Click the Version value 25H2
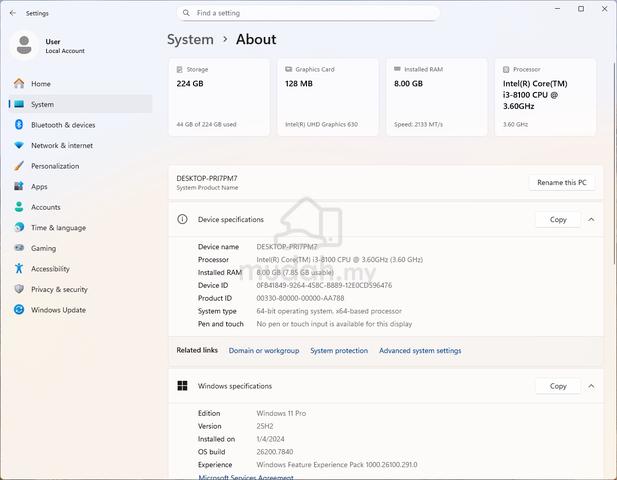The width and height of the screenshot is (617, 480). click(265, 426)
